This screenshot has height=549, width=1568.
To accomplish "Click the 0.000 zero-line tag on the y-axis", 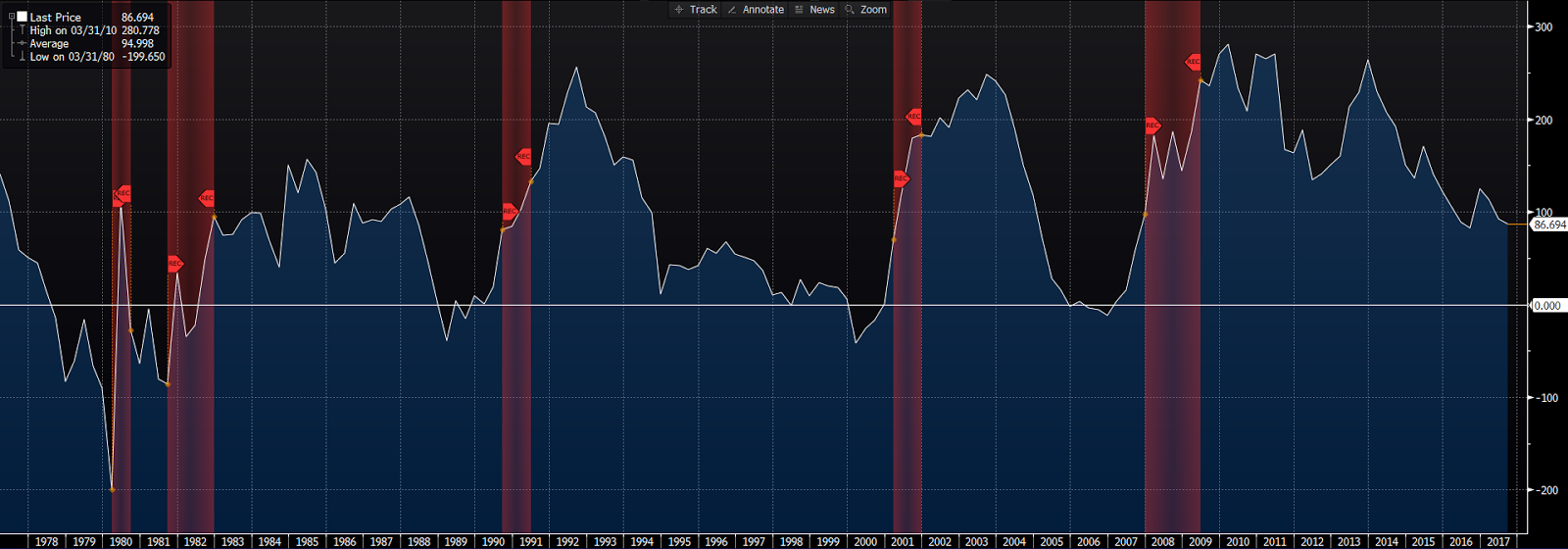I will [x=1546, y=306].
